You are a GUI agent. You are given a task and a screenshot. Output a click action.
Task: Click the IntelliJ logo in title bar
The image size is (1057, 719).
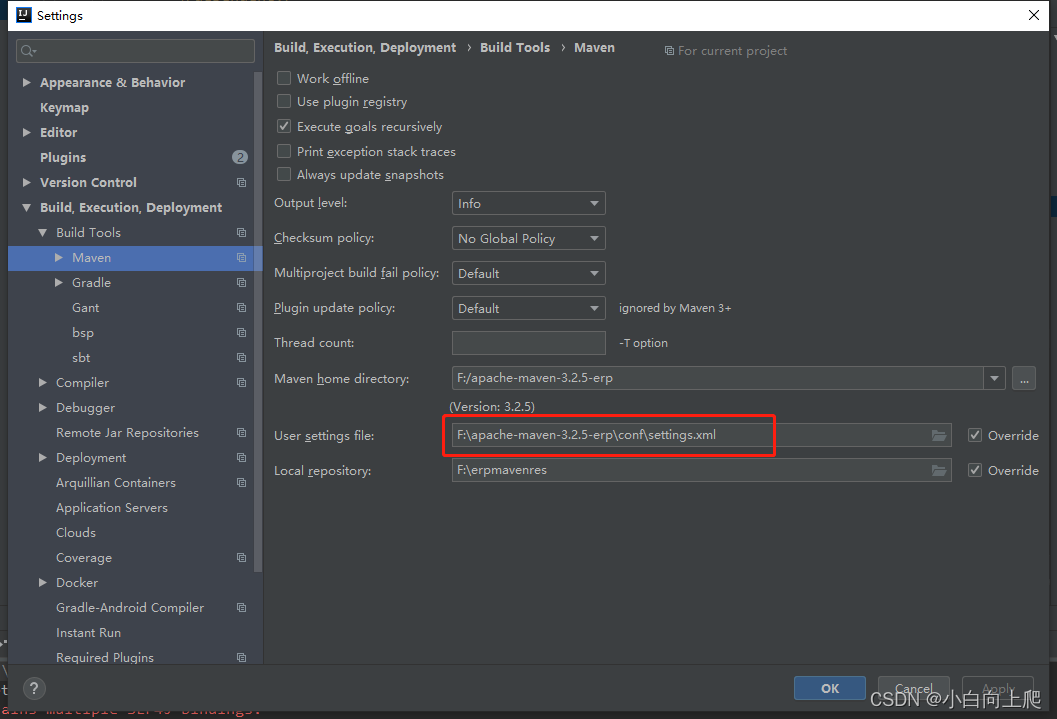click(x=24, y=15)
